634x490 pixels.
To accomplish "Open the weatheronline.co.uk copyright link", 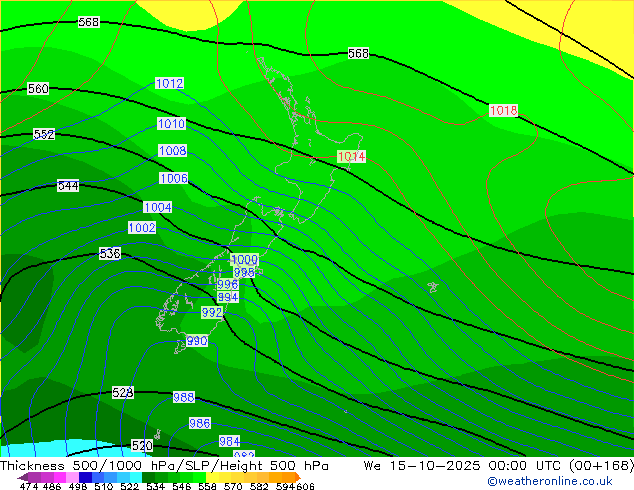I will pos(550,481).
